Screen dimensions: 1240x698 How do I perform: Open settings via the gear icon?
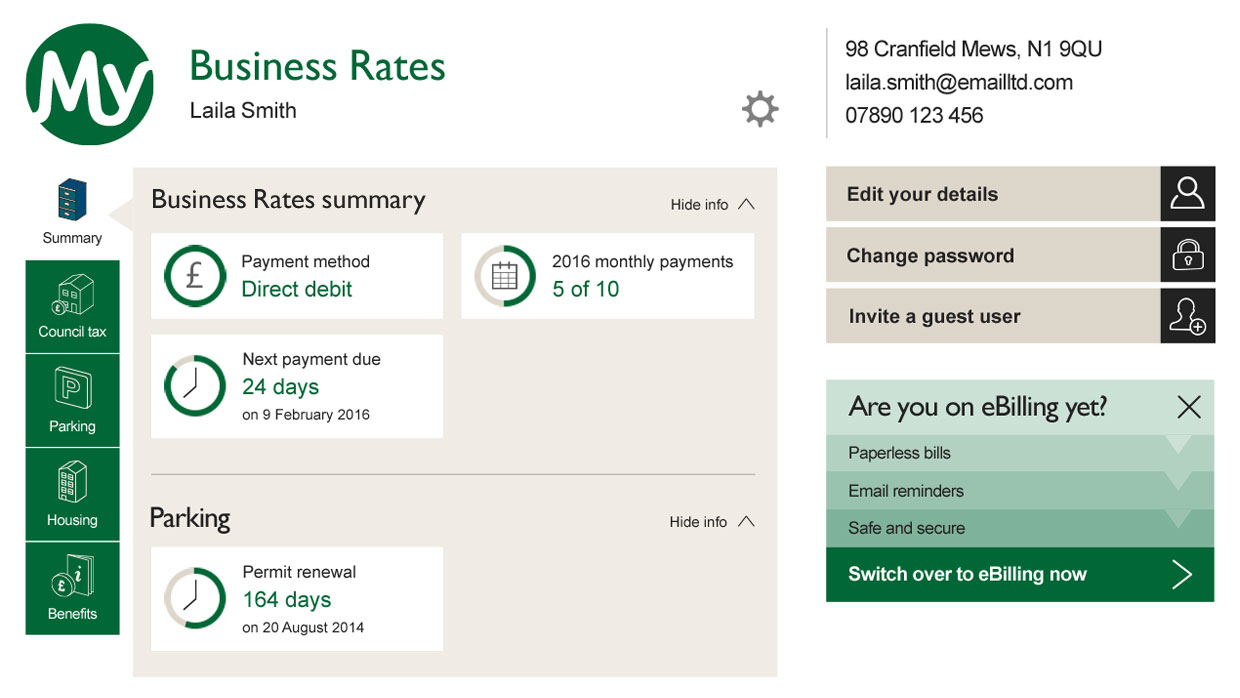760,109
